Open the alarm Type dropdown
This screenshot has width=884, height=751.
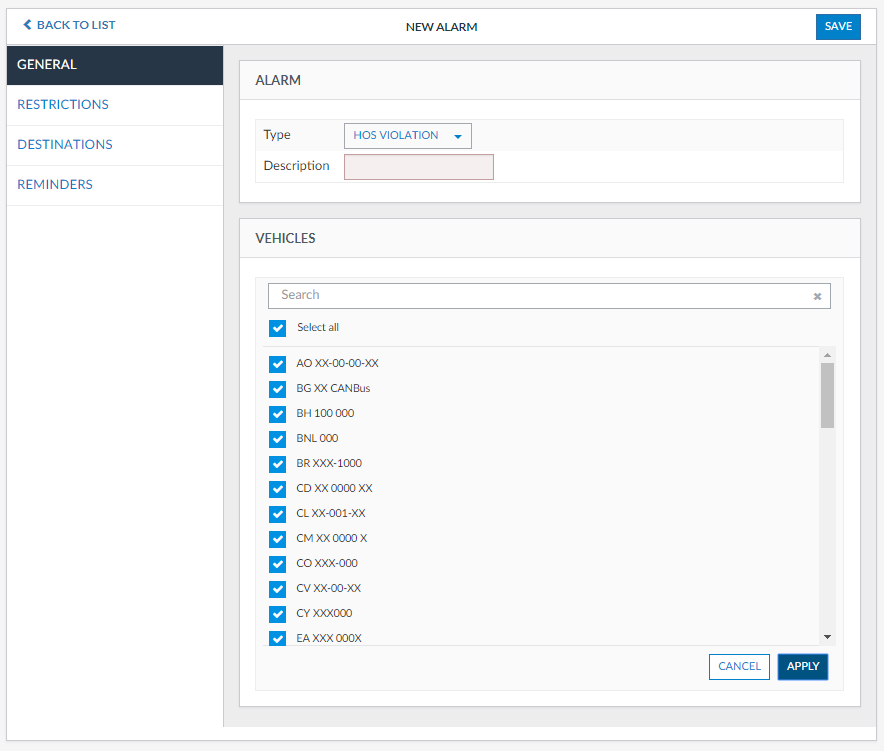point(407,136)
